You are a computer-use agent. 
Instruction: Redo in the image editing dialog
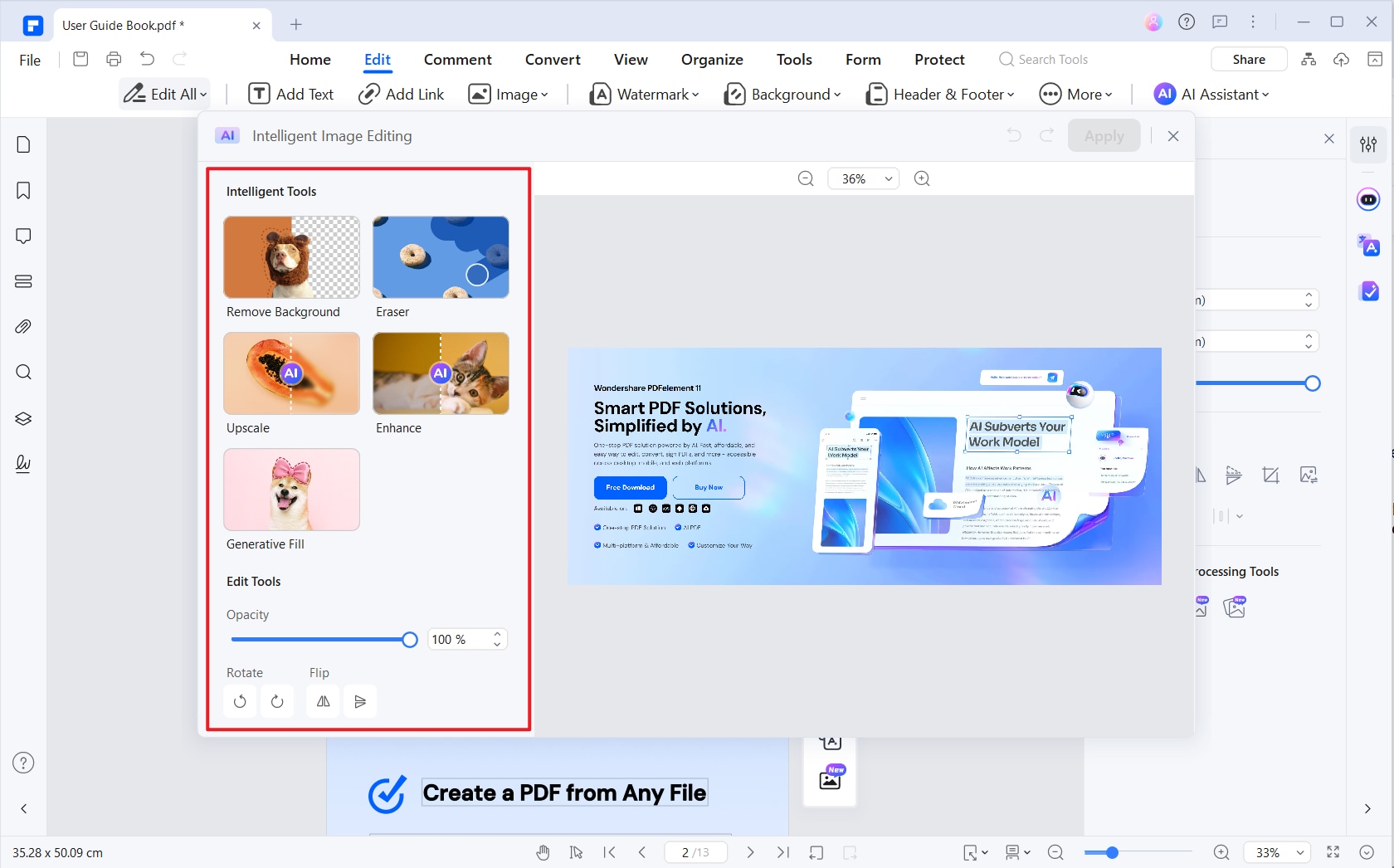coord(1047,135)
